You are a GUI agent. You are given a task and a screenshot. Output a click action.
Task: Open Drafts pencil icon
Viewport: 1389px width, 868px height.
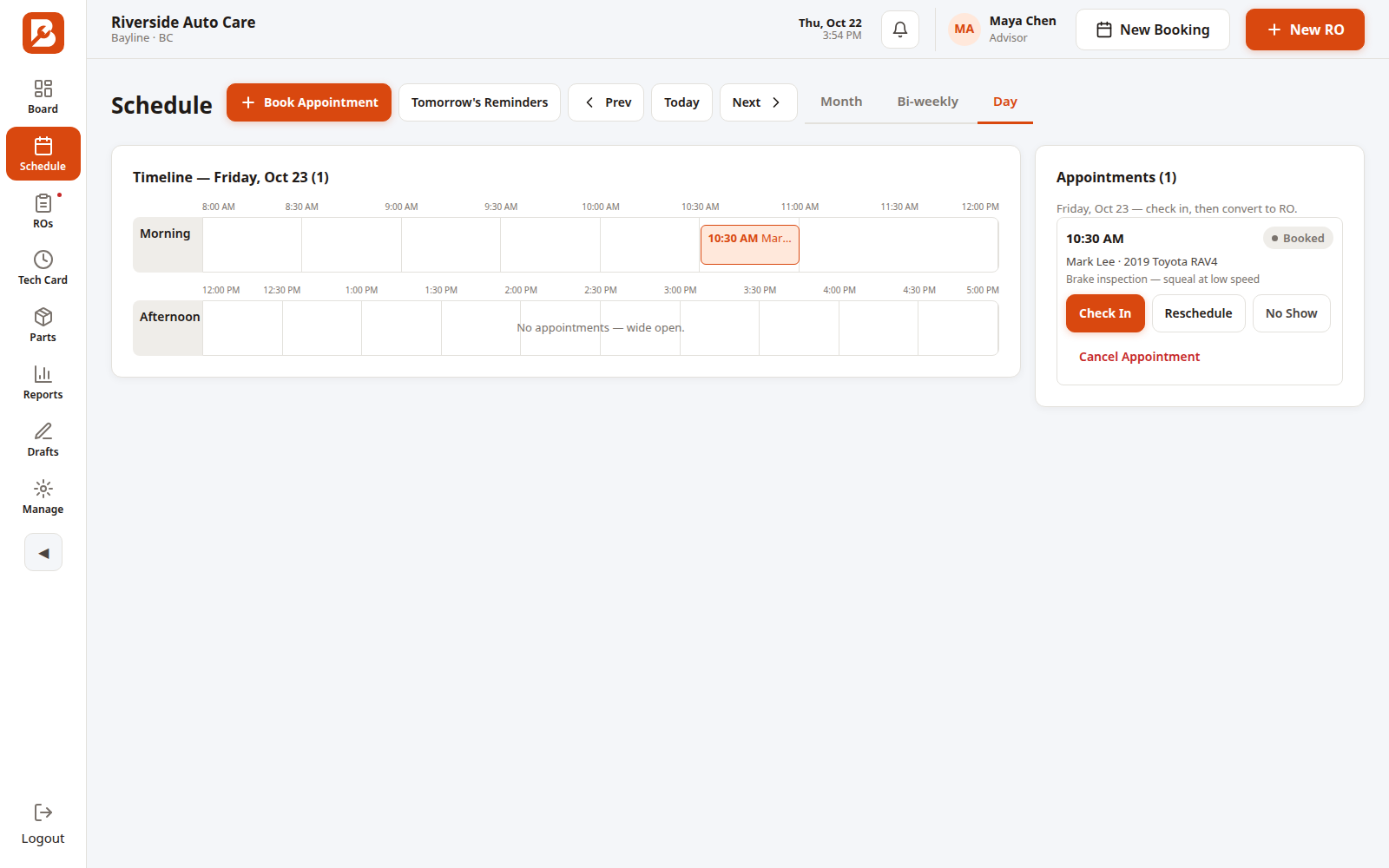[x=43, y=431]
